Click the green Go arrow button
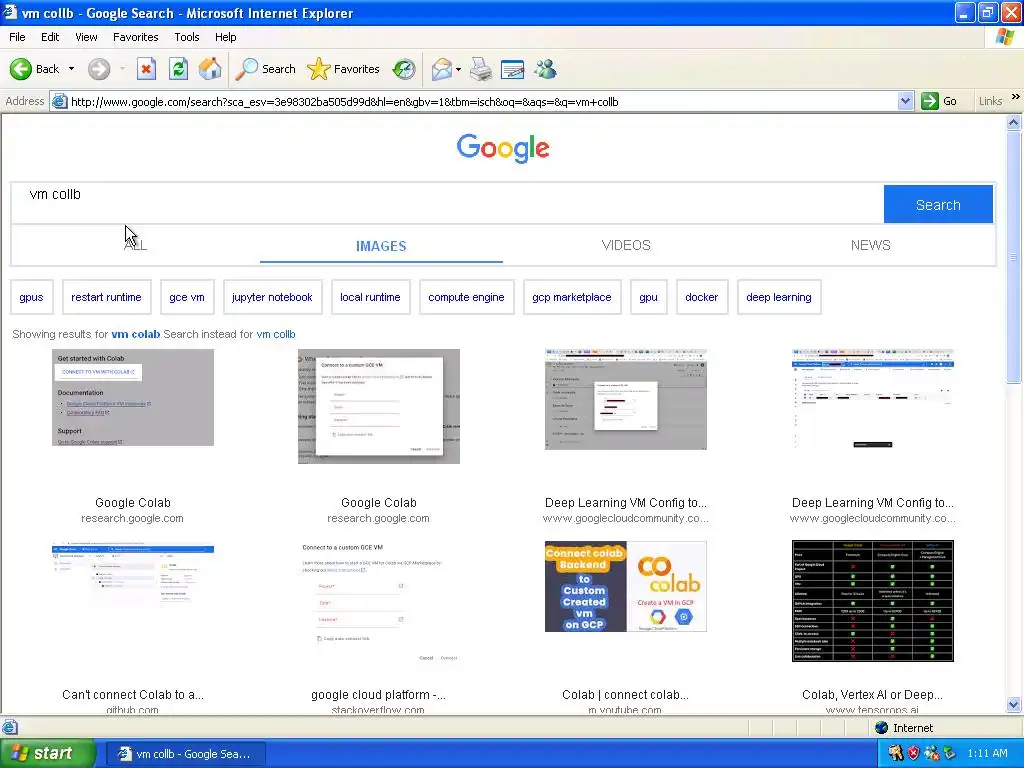The width and height of the screenshot is (1024, 768). pyautogui.click(x=929, y=101)
